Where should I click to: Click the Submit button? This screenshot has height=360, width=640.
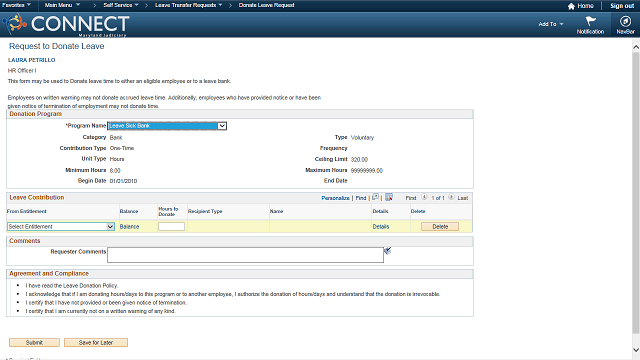(34, 342)
